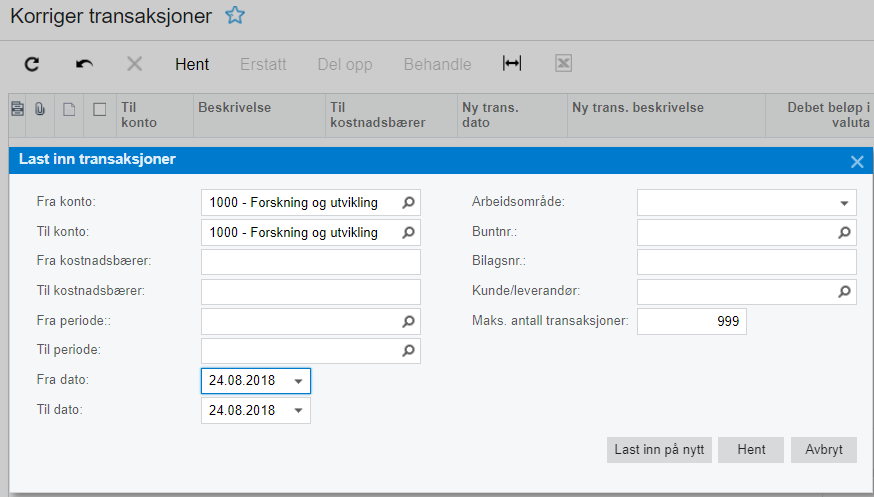Open the Fra dato date picker
This screenshot has height=497, width=874.
click(298, 381)
